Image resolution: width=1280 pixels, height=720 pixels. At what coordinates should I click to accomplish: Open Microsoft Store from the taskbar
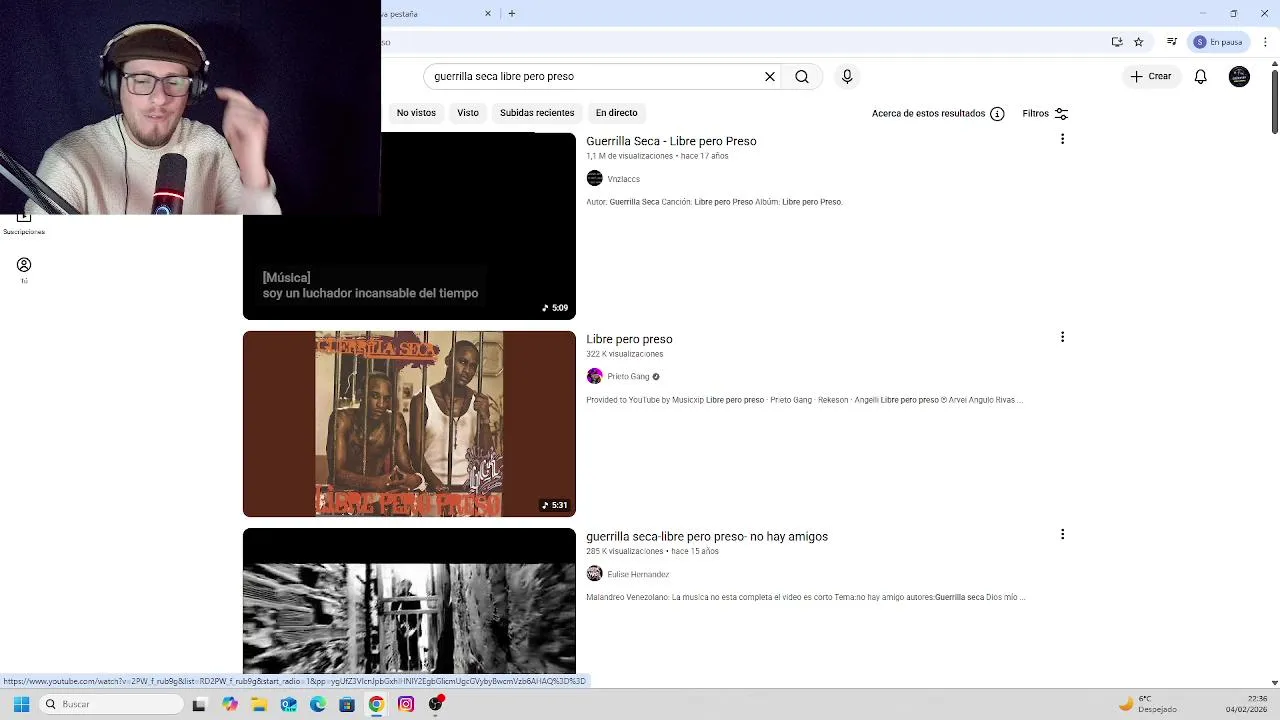coord(347,704)
